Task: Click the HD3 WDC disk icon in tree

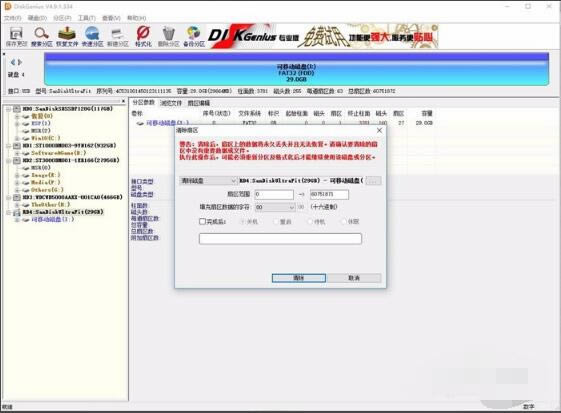Action: click(16, 197)
